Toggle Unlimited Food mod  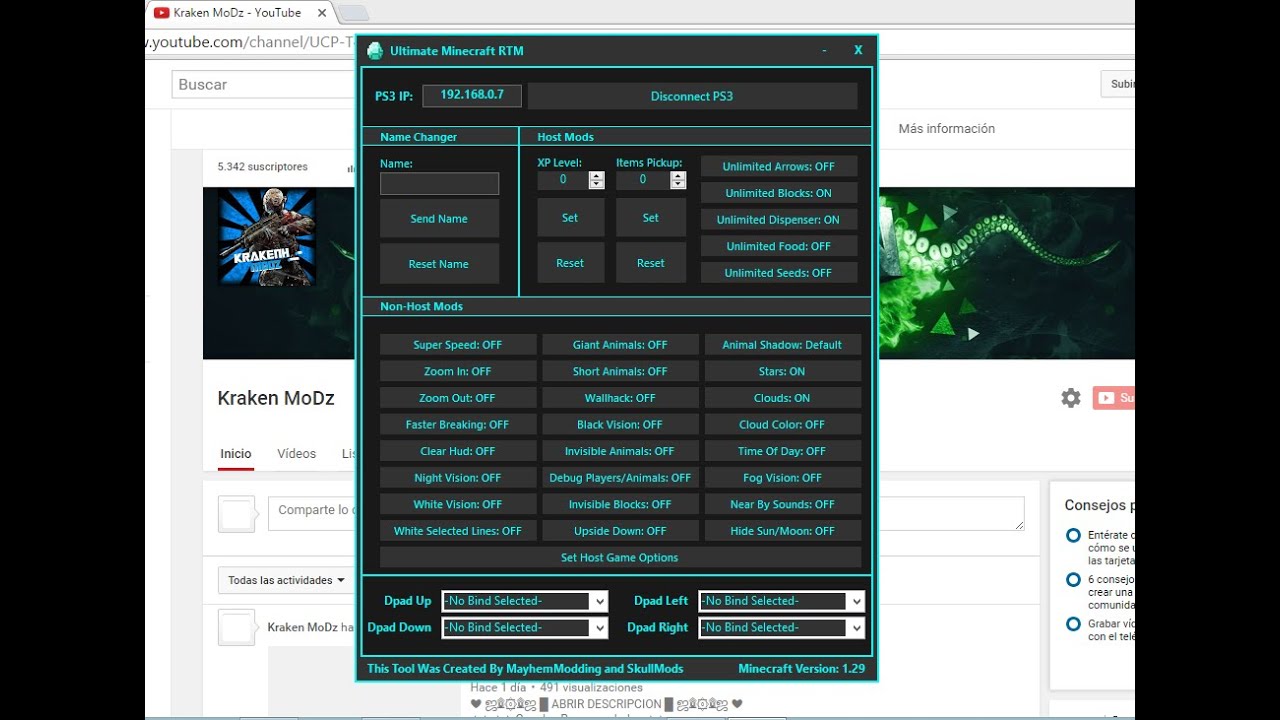coord(778,246)
